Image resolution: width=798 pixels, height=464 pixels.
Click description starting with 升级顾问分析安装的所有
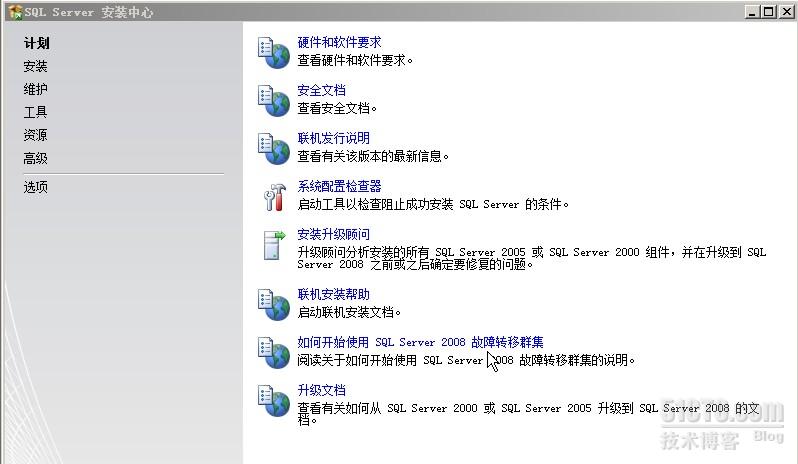coord(532,258)
